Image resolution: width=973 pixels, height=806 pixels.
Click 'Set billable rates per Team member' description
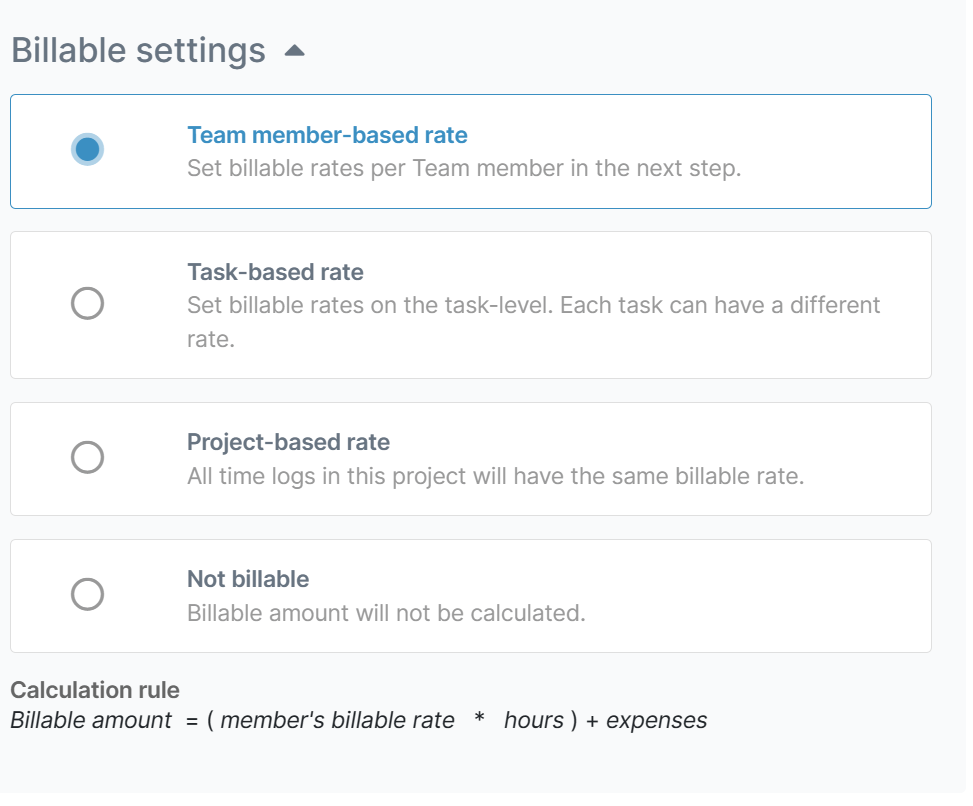coord(464,169)
